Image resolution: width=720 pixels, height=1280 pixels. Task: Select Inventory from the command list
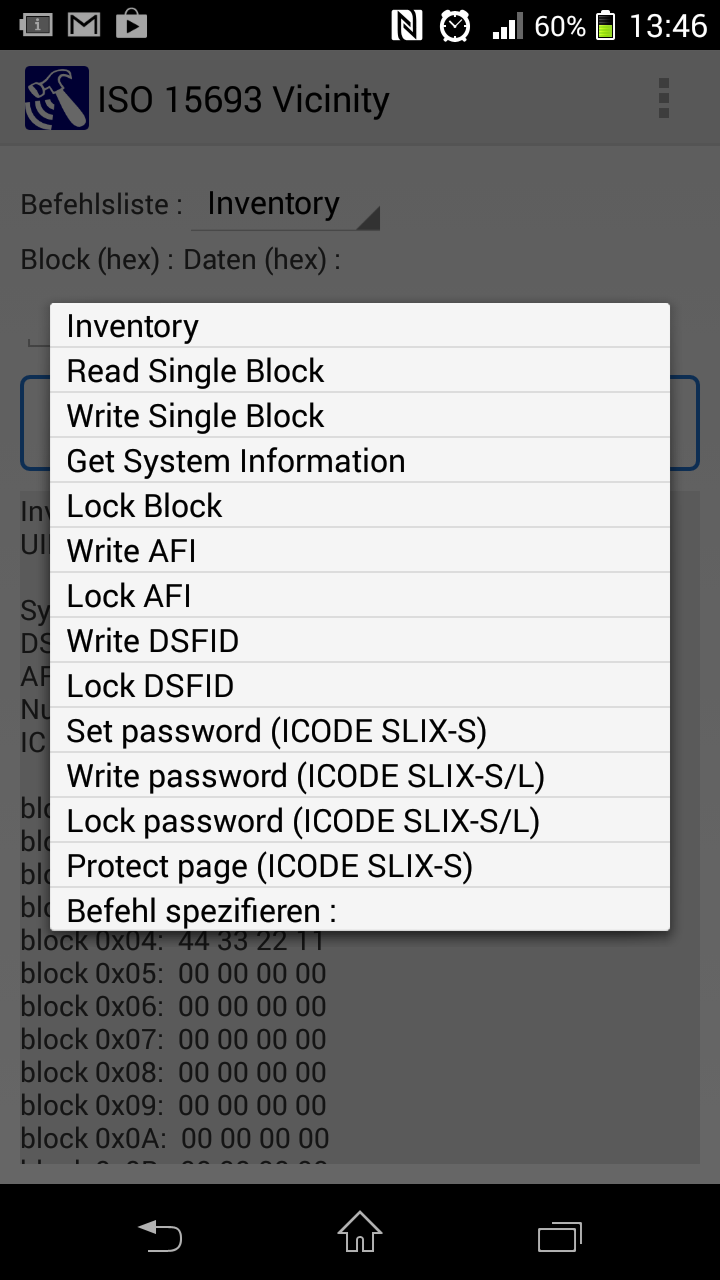(360, 327)
